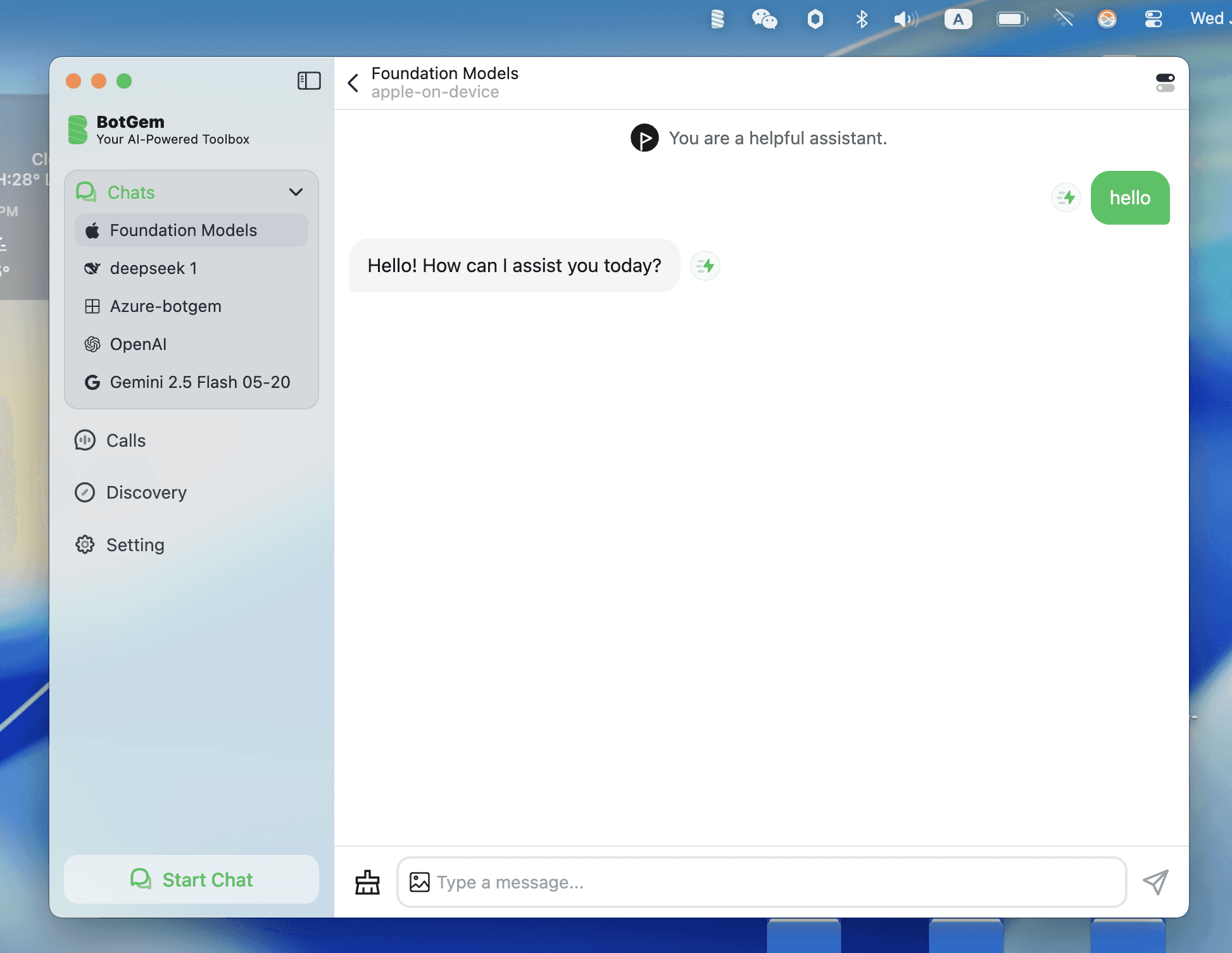The height and width of the screenshot is (953, 1232).
Task: Toggle the sidebar panel visibility
Action: click(309, 81)
